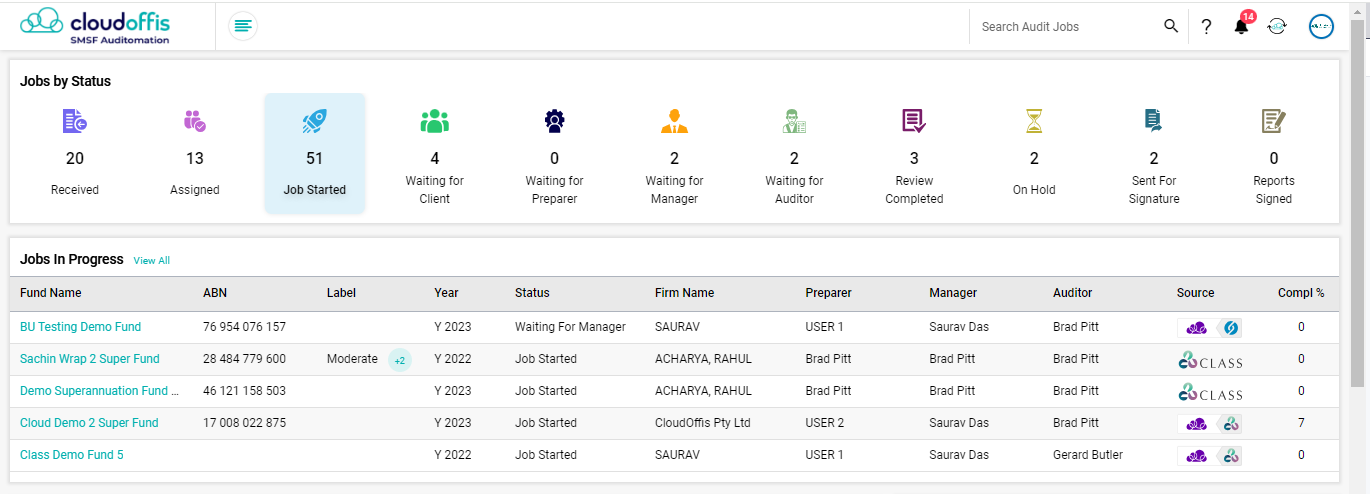Click the sync icon in the header

point(1277,27)
